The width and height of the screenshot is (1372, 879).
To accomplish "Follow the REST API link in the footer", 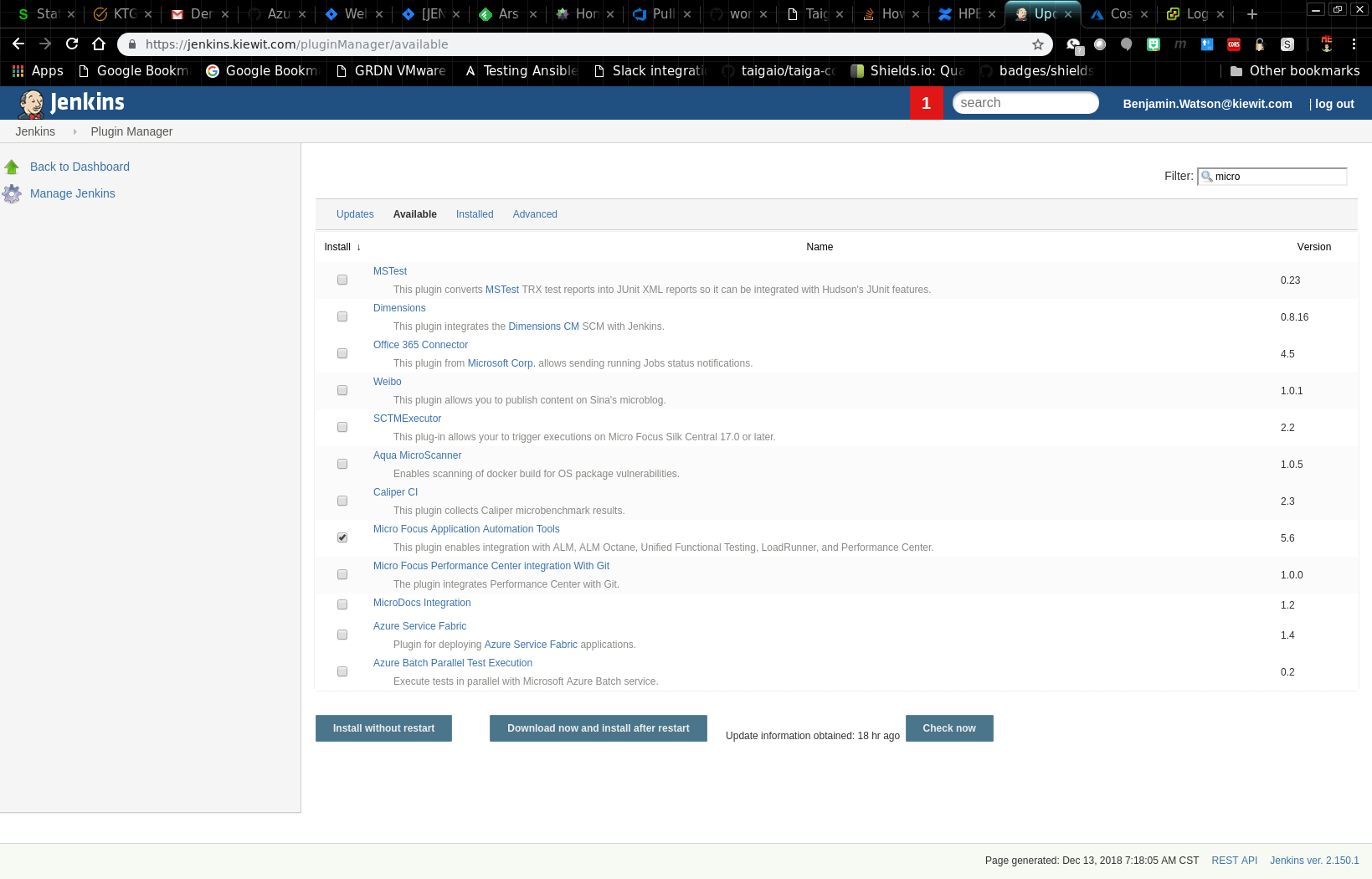I will 1234,860.
